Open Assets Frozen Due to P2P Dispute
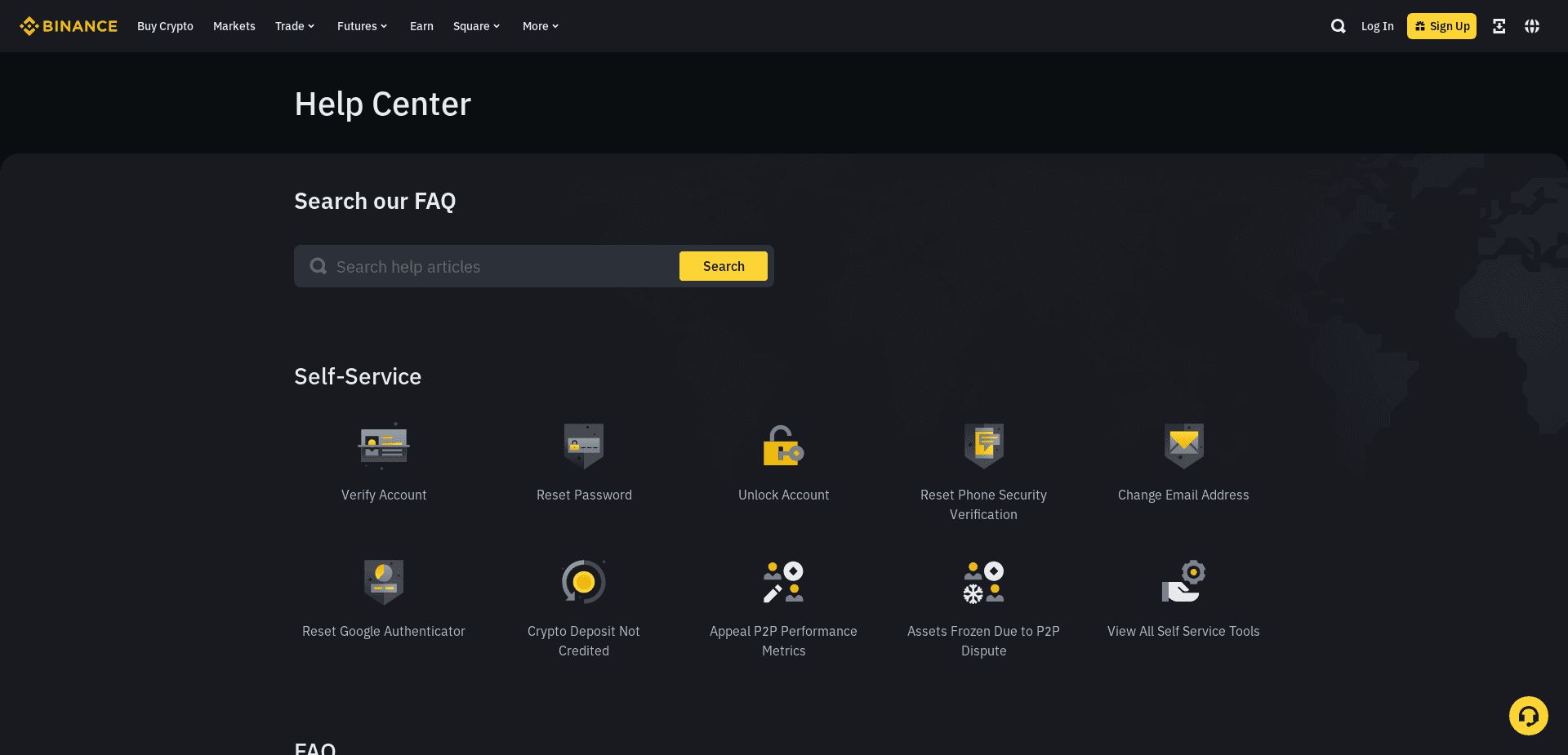The width and height of the screenshot is (1568, 755). pos(983,582)
